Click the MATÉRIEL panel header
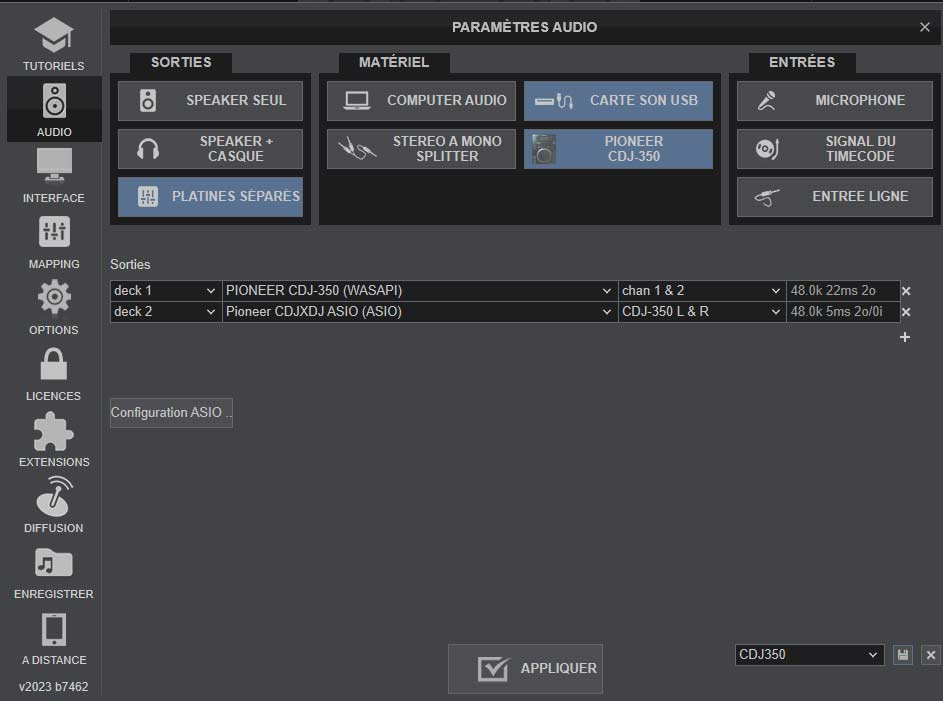Screen dimensions: 943x701 point(394,63)
